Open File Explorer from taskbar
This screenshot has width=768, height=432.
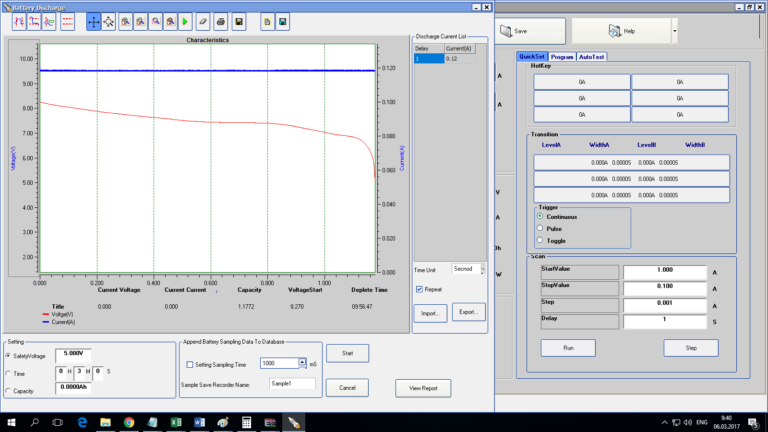pyautogui.click(x=105, y=422)
